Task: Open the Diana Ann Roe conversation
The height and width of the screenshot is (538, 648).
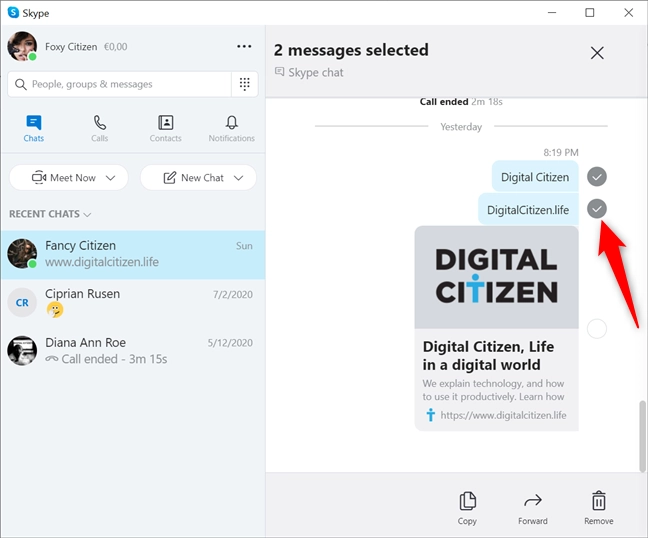Action: [133, 351]
